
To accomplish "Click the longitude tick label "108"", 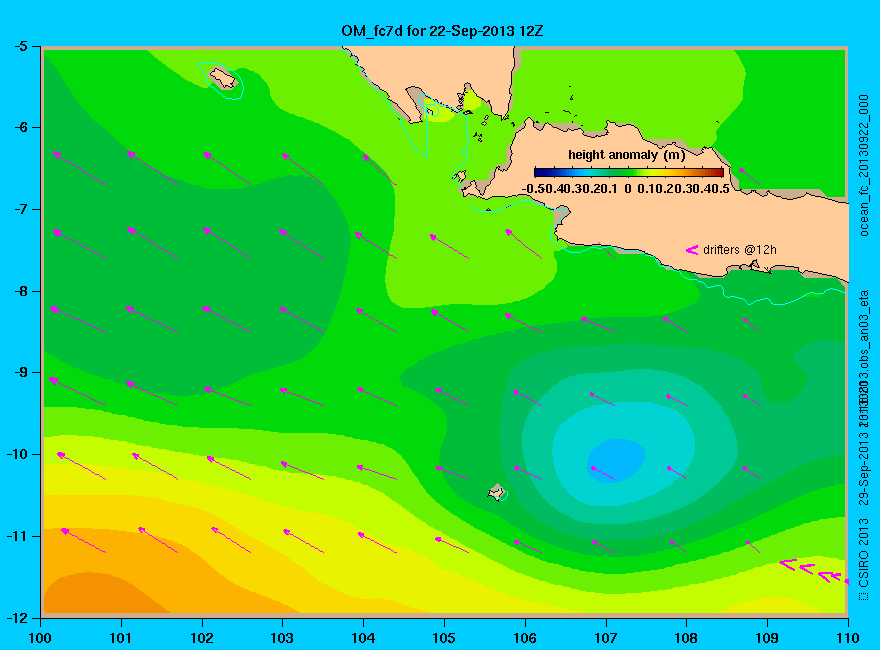I will coord(686,638).
